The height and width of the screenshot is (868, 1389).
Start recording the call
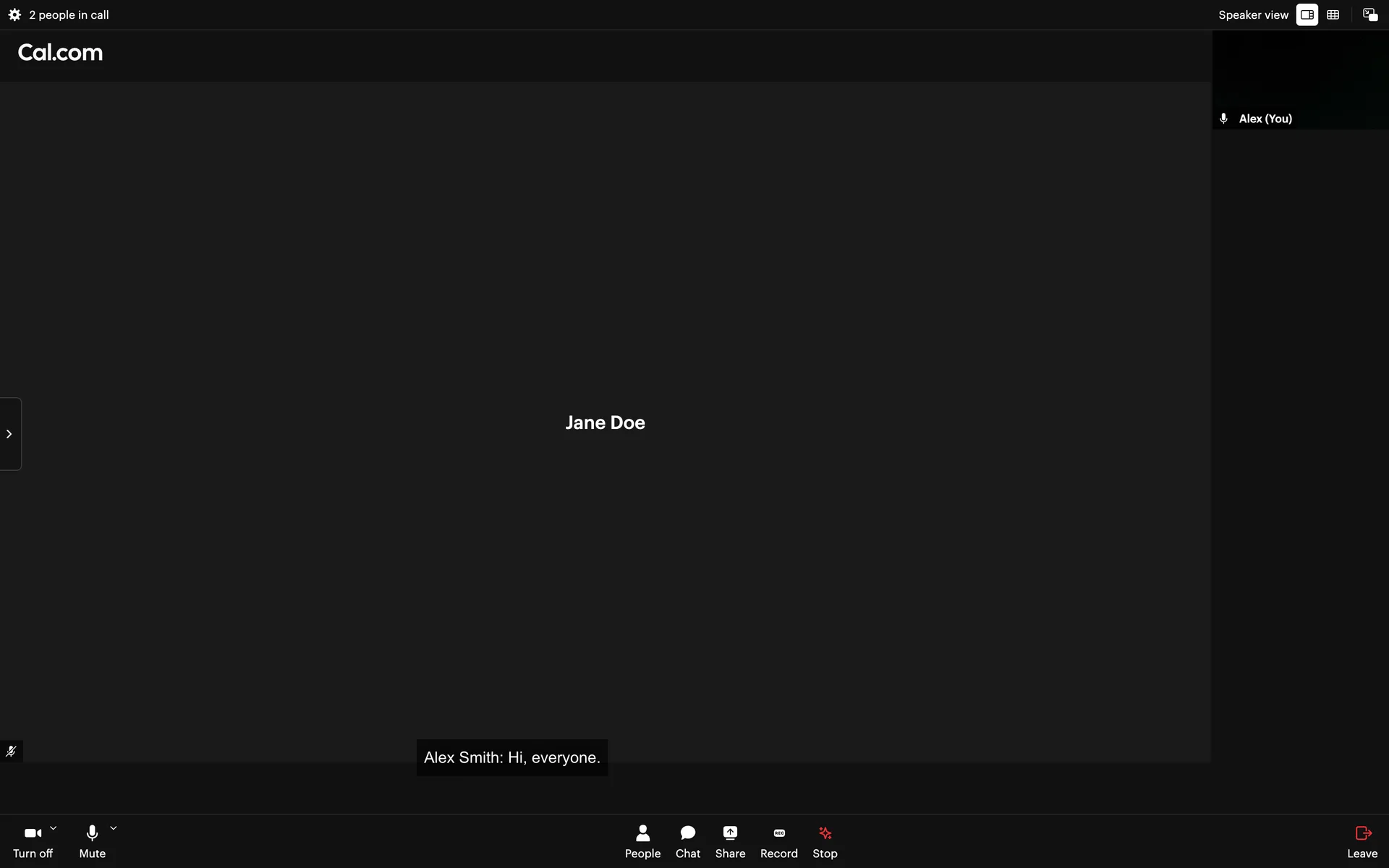[x=778, y=841]
